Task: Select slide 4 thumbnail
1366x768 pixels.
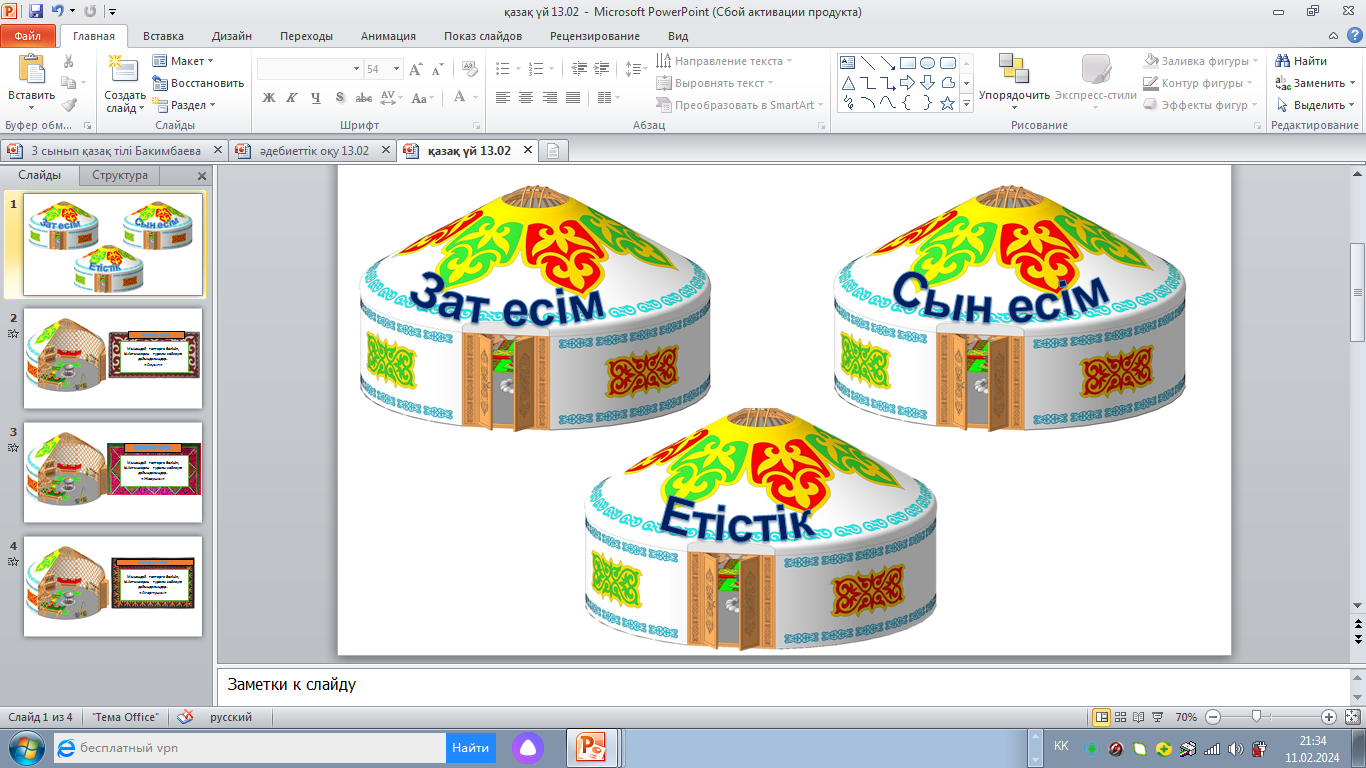Action: point(113,586)
